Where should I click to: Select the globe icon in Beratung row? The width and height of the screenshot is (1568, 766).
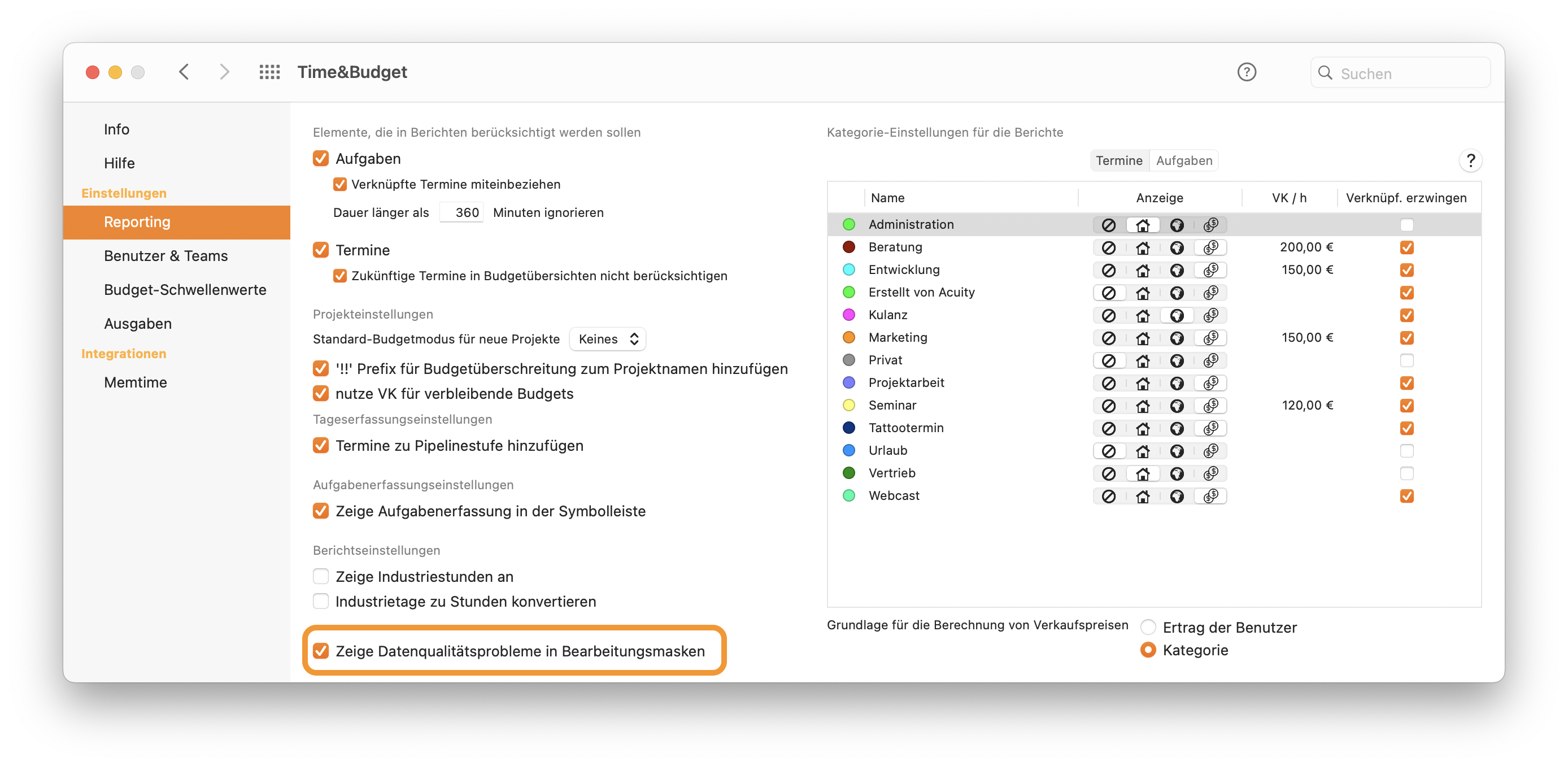(x=1177, y=247)
